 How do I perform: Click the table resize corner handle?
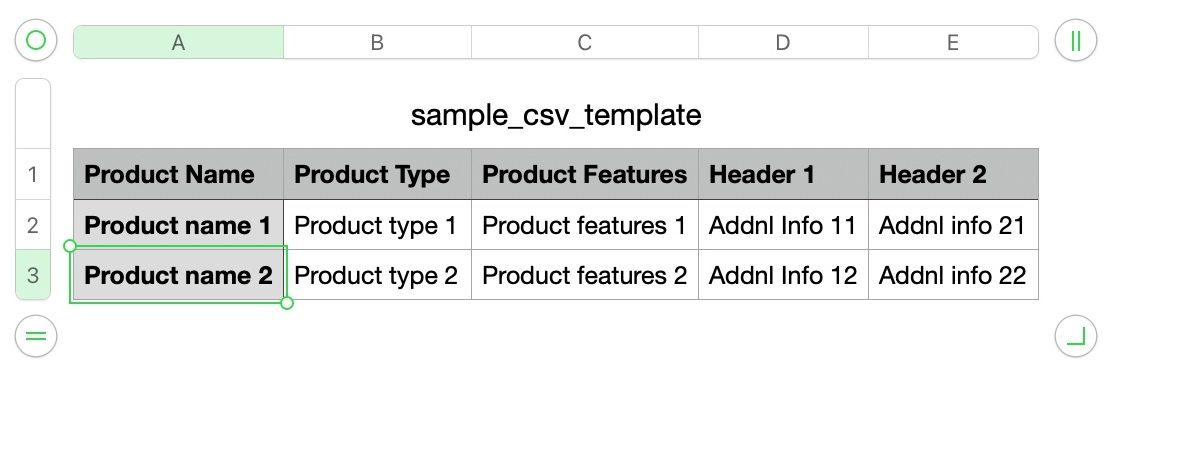pos(1075,337)
